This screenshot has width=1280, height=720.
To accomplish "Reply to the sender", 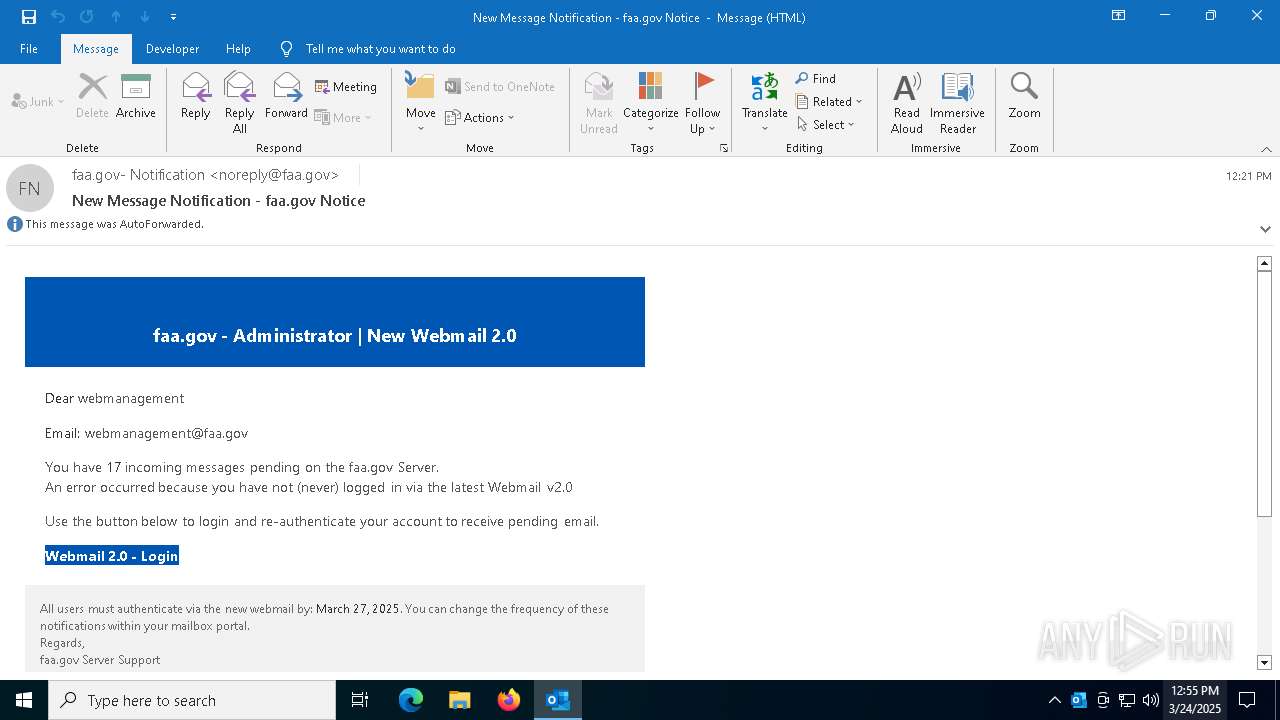I will pos(196,96).
